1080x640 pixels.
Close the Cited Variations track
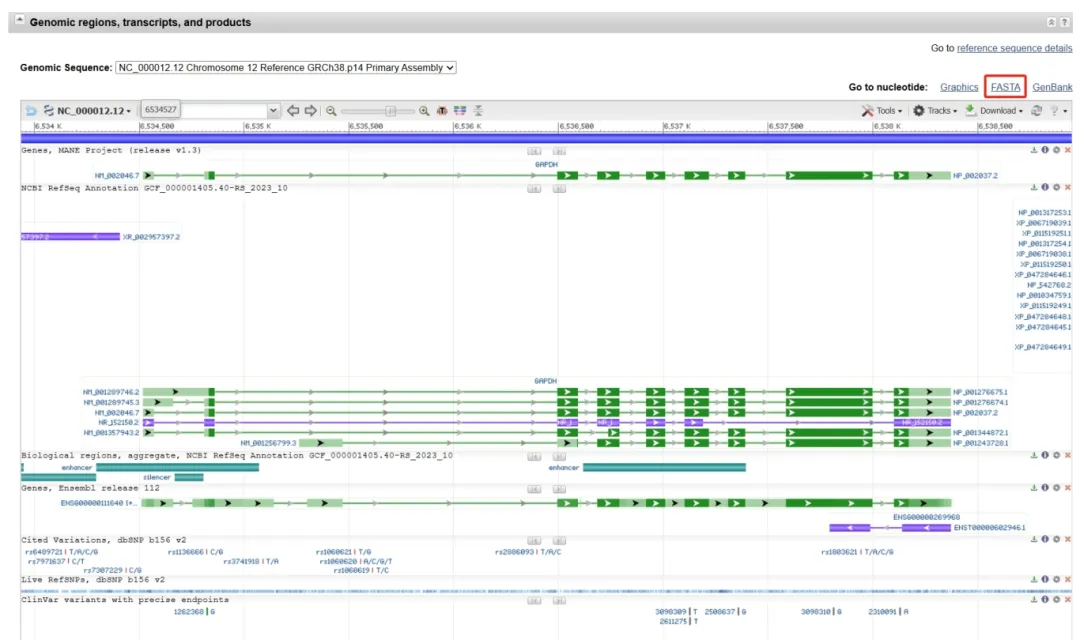[x=1068, y=539]
